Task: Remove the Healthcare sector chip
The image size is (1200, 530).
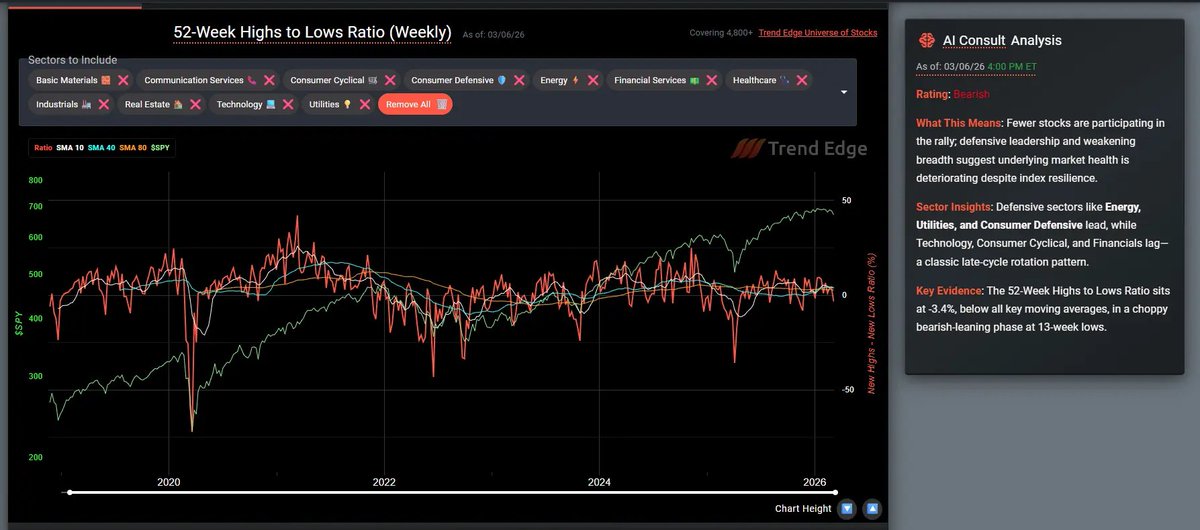Action: [x=800, y=80]
